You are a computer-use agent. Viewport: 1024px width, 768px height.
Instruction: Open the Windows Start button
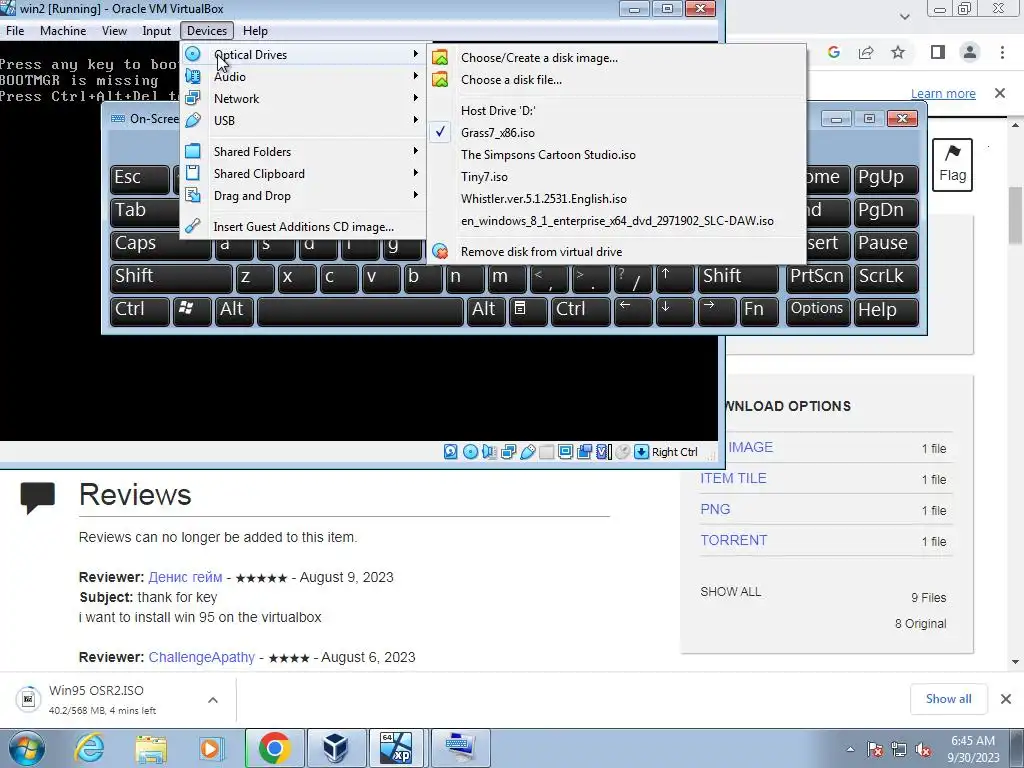[x=25, y=748]
